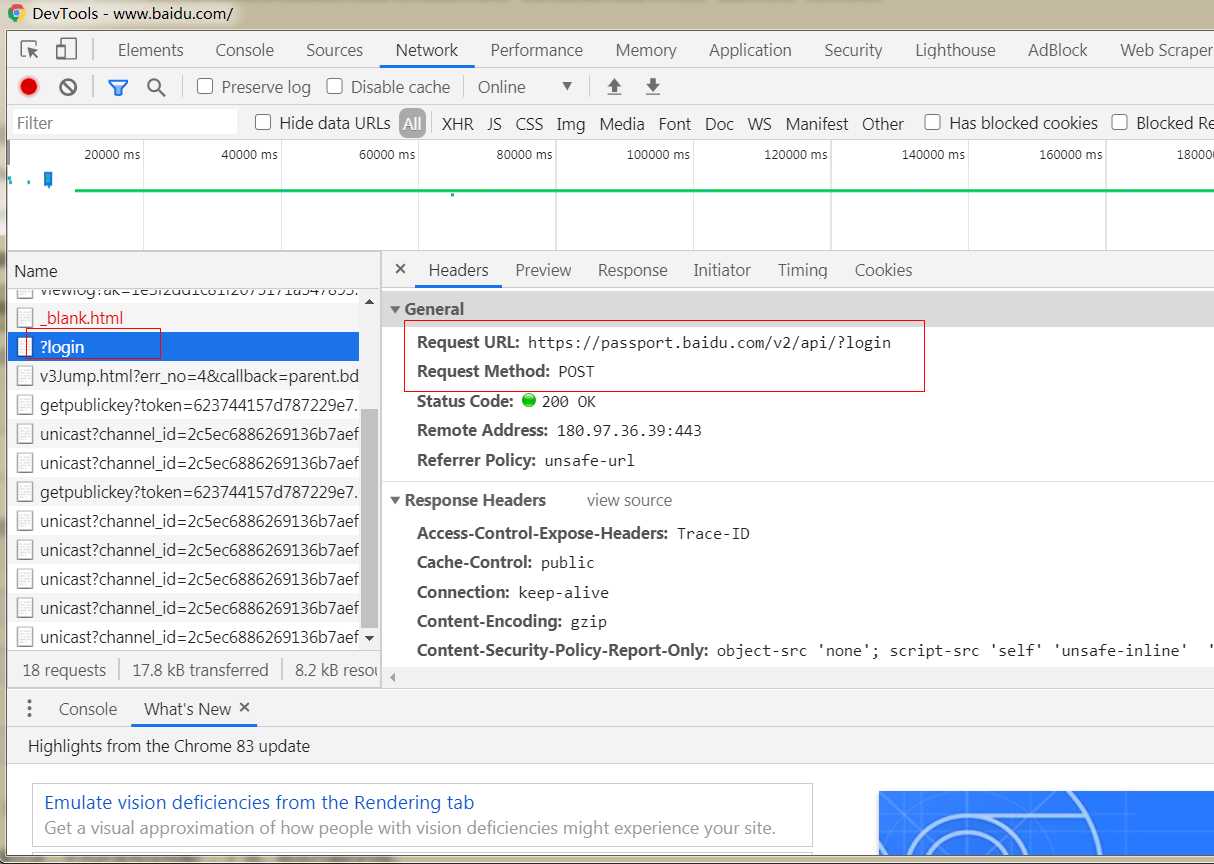Open network search magnifier icon
Viewport: 1214px width, 864px height.
click(156, 87)
